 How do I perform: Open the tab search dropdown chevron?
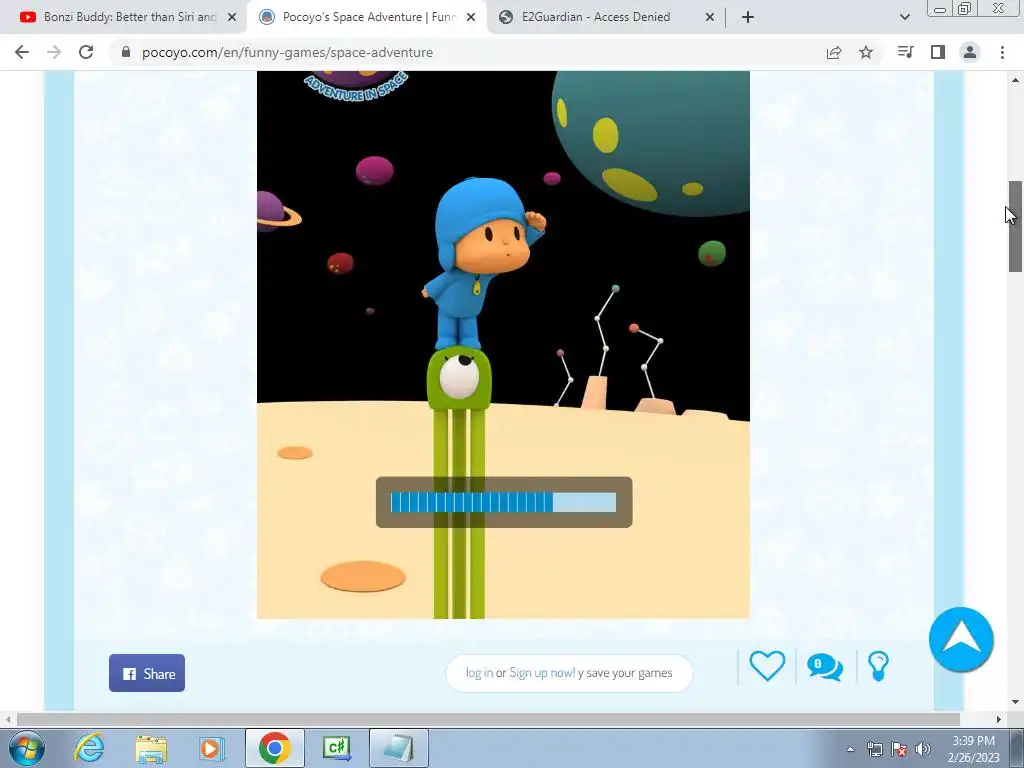pyautogui.click(x=904, y=17)
